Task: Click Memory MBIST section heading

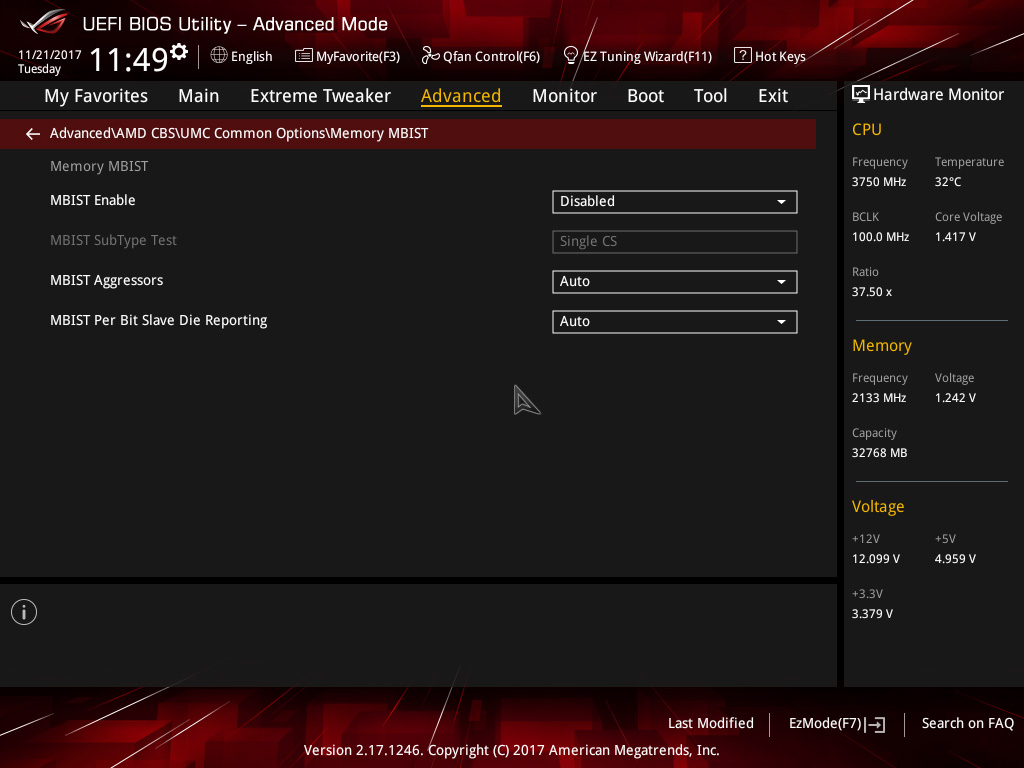Action: click(x=99, y=167)
